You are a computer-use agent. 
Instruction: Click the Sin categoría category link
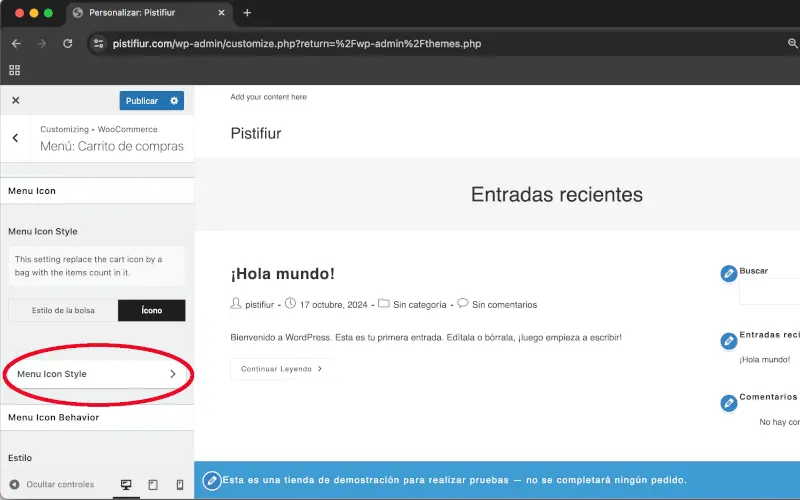point(419,305)
